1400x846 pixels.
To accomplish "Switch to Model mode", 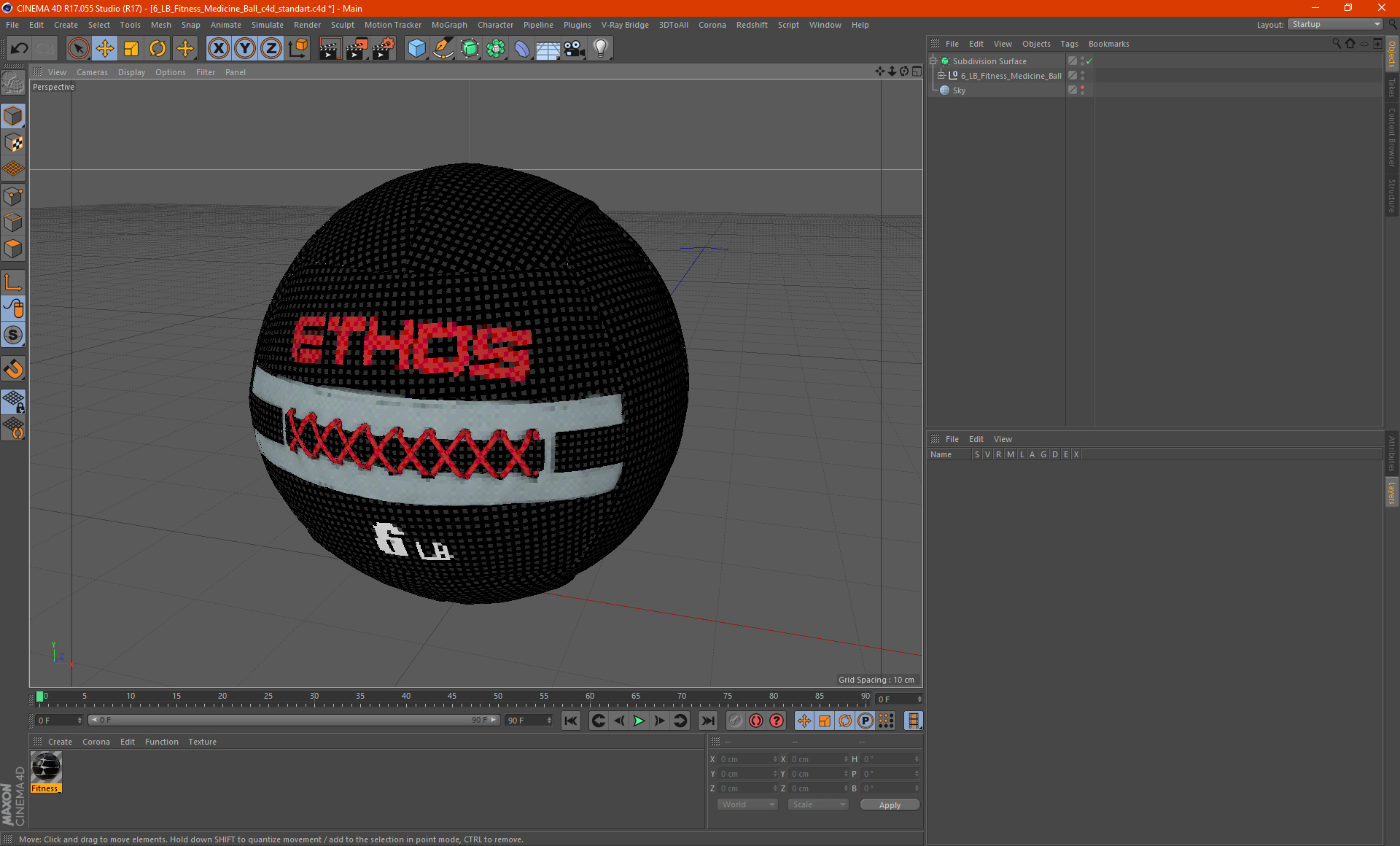I will (x=13, y=117).
